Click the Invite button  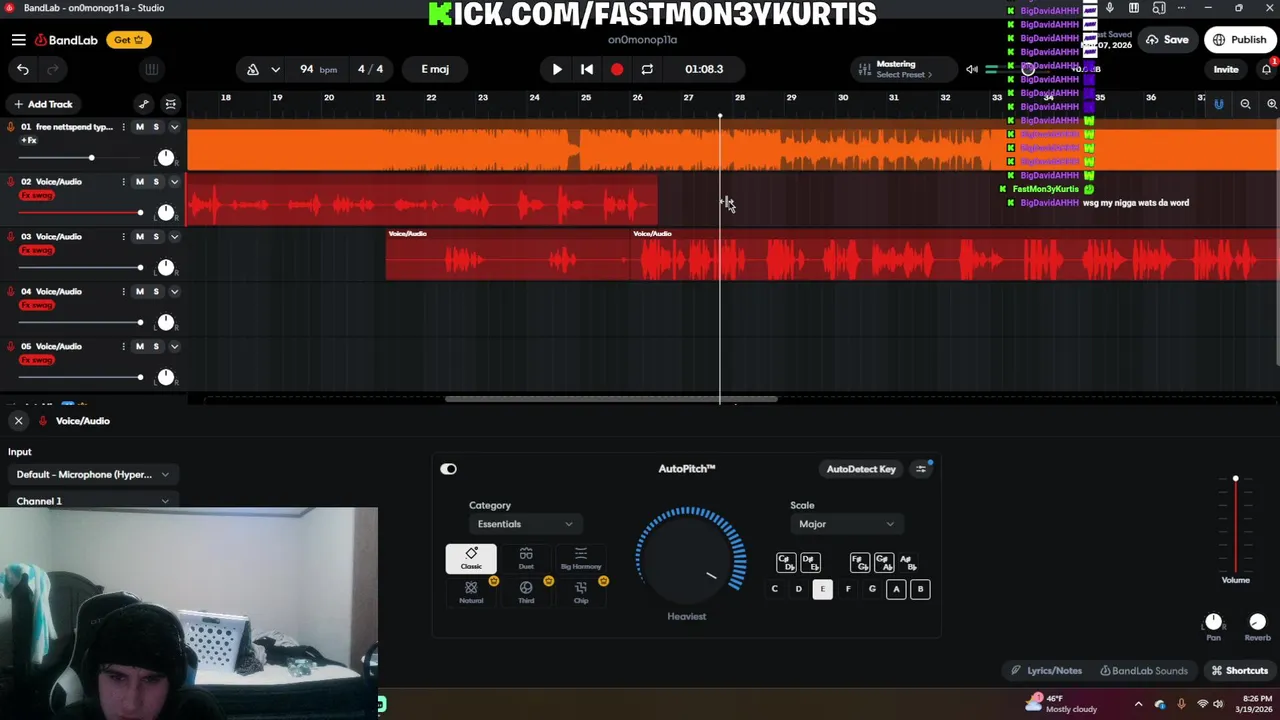[x=1226, y=69]
